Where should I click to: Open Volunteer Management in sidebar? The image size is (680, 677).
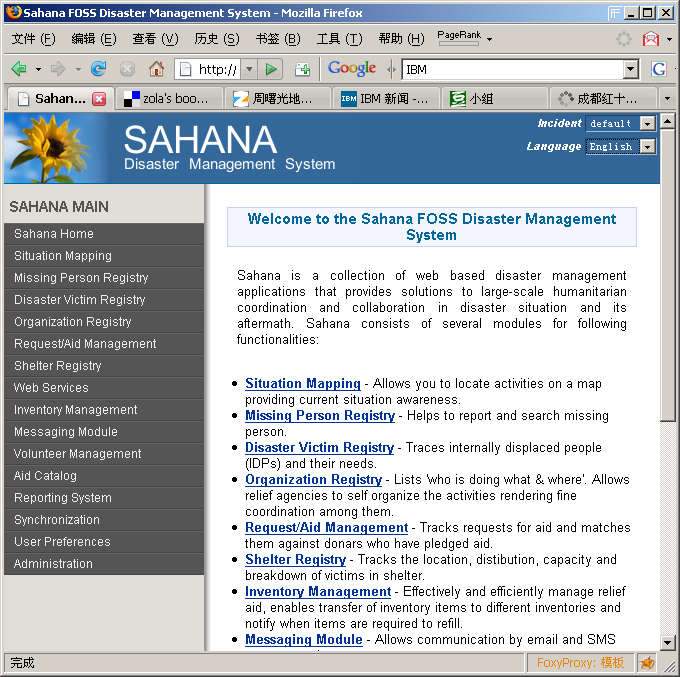[x=104, y=454]
